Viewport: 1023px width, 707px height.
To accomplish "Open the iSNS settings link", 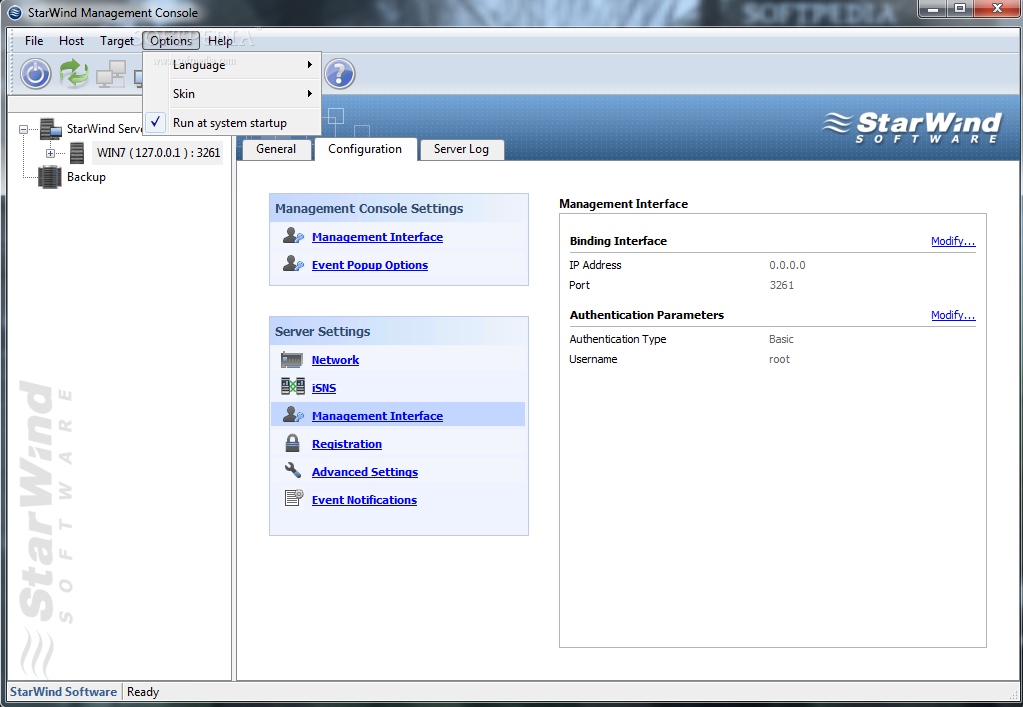I will (x=324, y=387).
